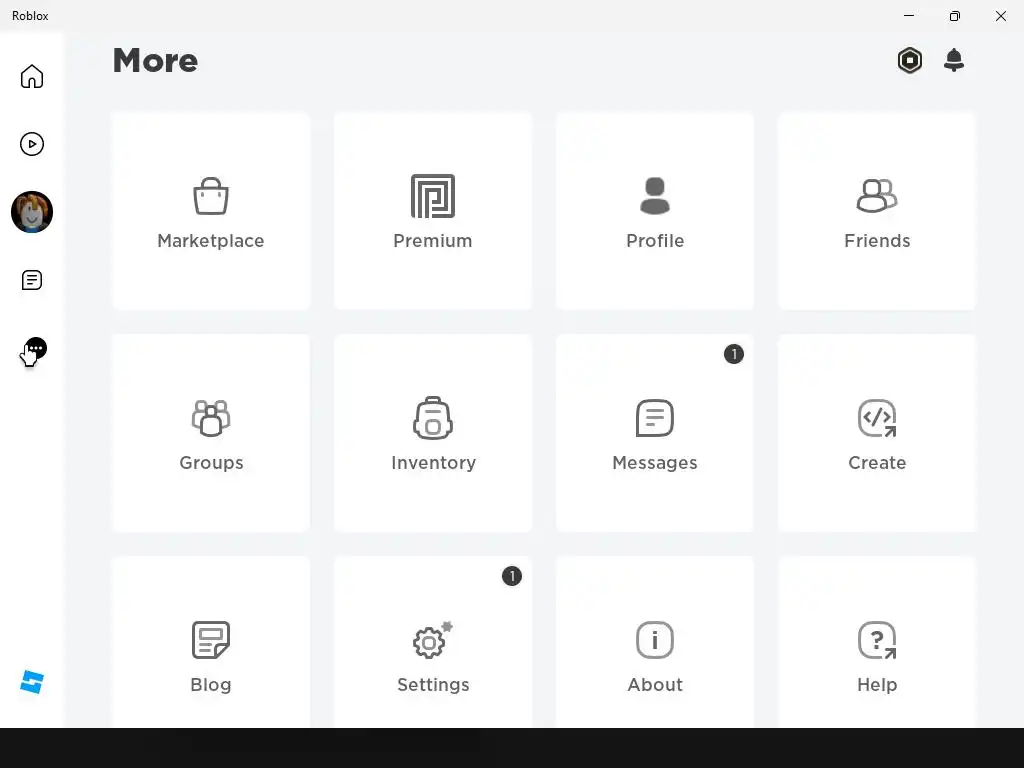1024x768 pixels.
Task: Open the Friends people icon
Action: coord(877,196)
